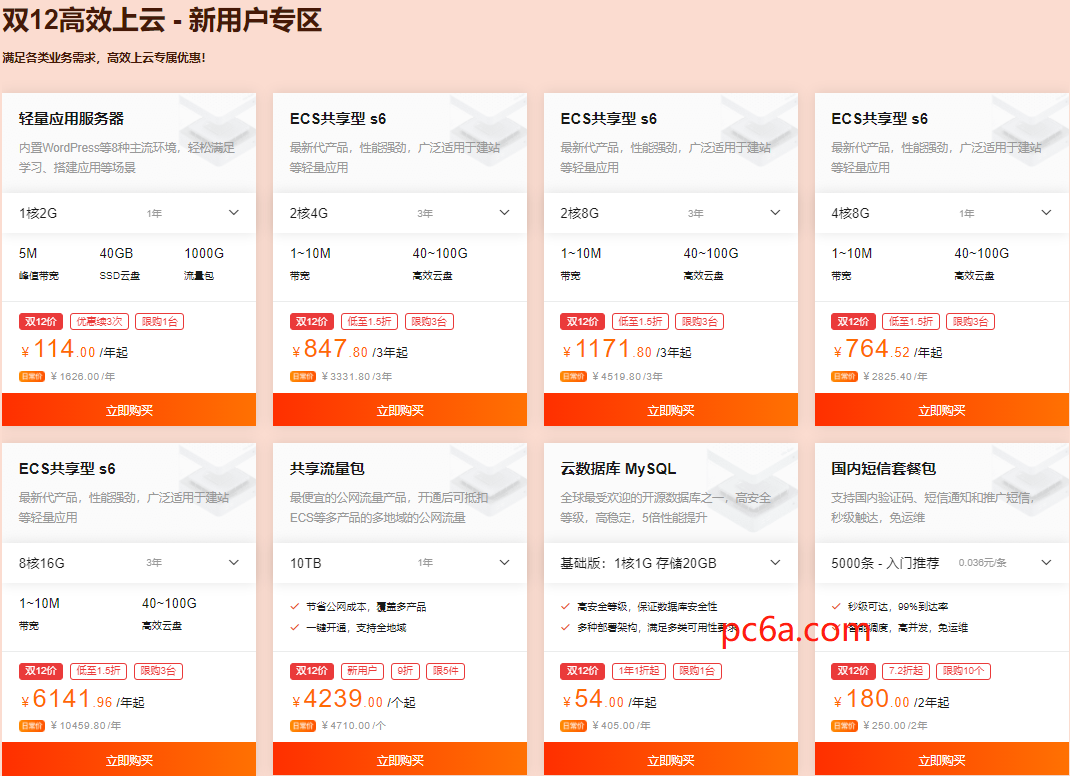
Task: Click the 0.036元/条 unit price label
Action: coord(983,563)
